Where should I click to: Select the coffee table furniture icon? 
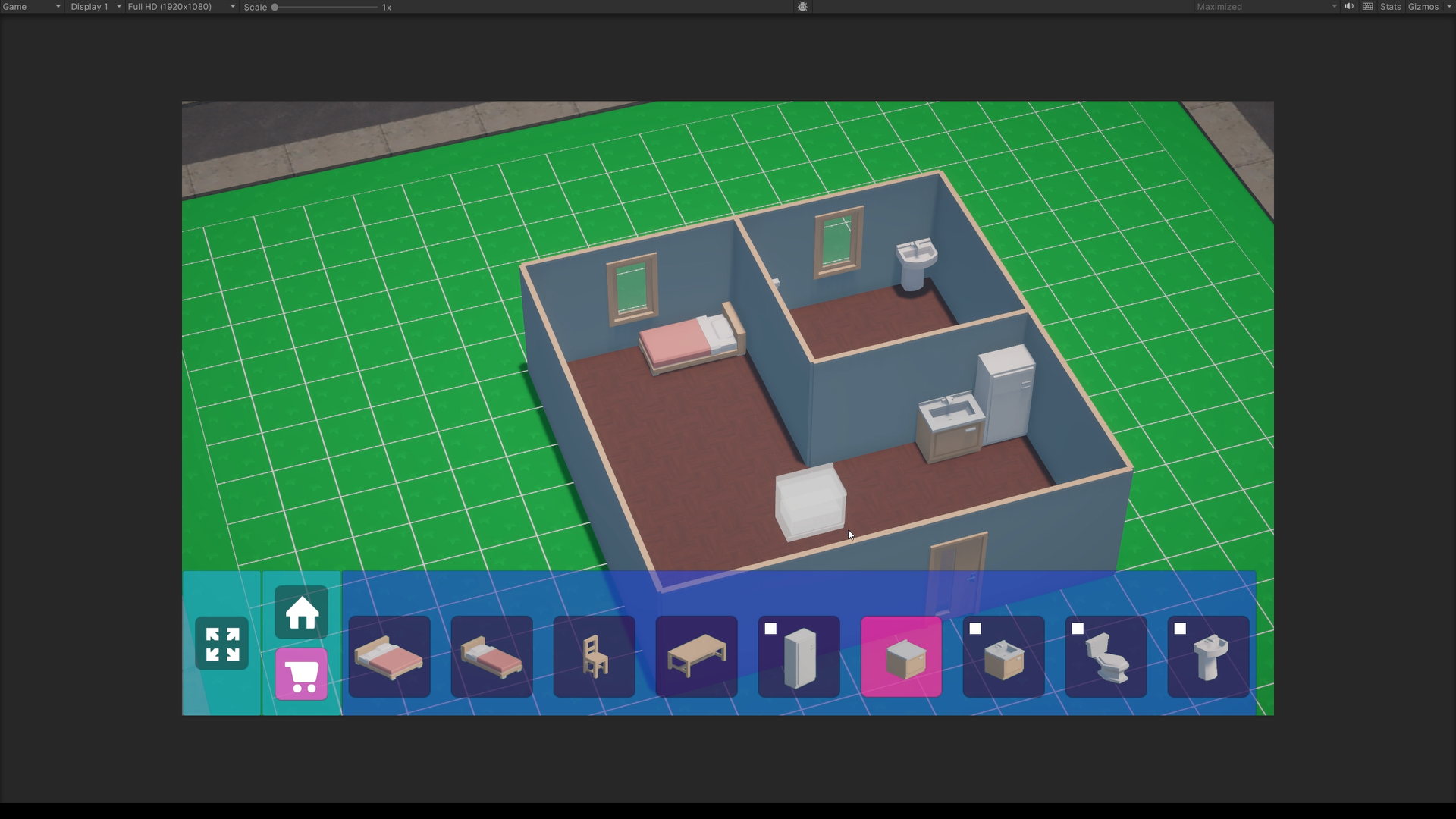(x=696, y=657)
